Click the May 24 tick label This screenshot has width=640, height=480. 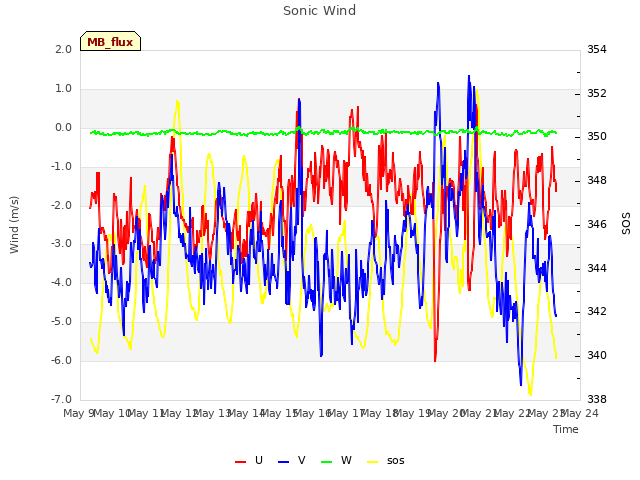[x=580, y=413]
